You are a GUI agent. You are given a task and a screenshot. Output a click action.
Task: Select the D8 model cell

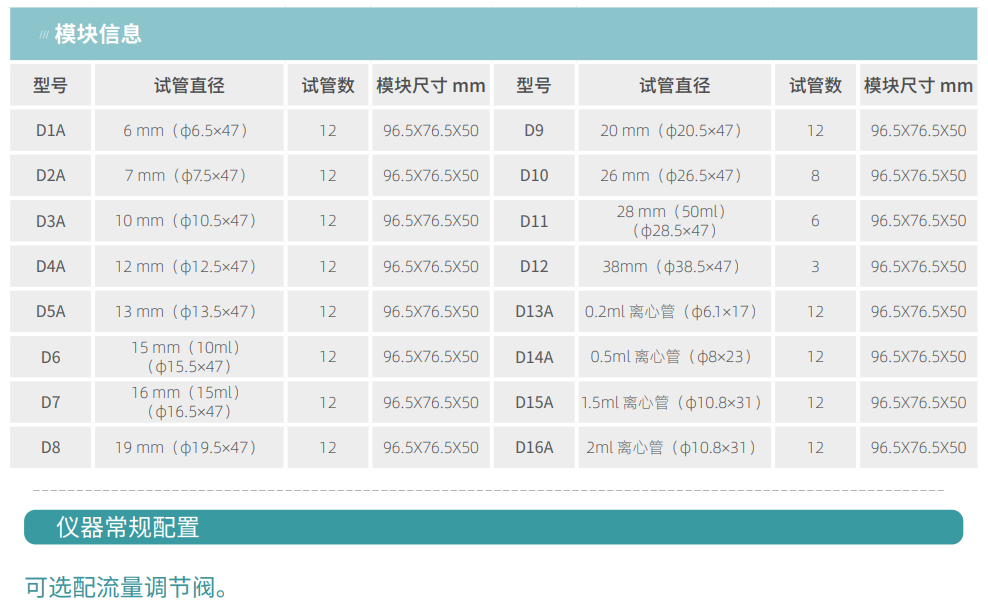(50, 448)
